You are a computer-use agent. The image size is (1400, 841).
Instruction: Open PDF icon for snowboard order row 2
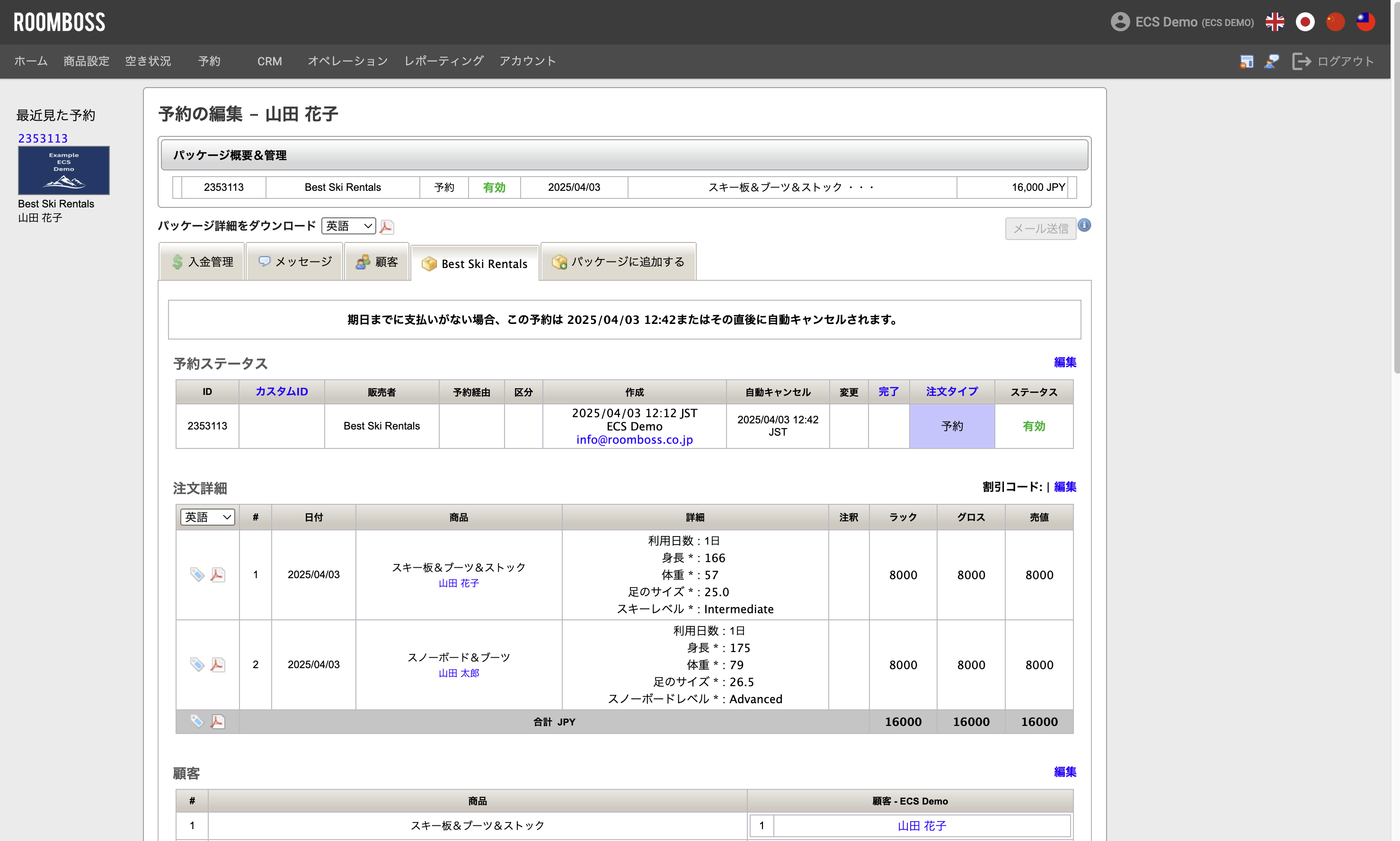point(217,665)
